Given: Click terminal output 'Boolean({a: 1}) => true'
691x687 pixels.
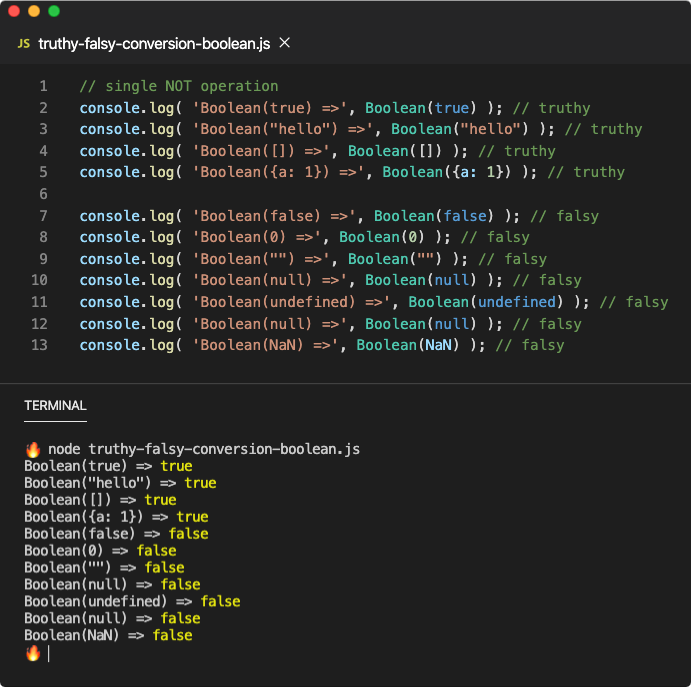Looking at the screenshot, I should [116, 517].
